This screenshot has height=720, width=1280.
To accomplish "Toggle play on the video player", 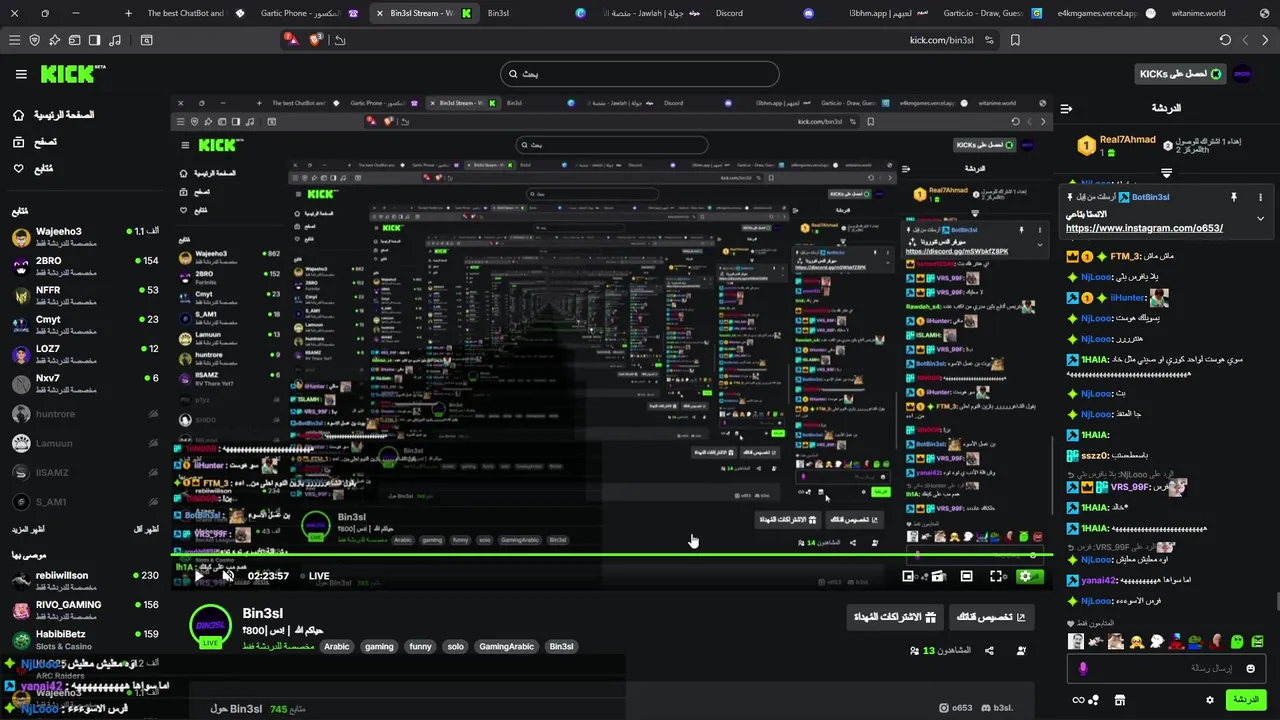I will pyautogui.click(x=198, y=576).
